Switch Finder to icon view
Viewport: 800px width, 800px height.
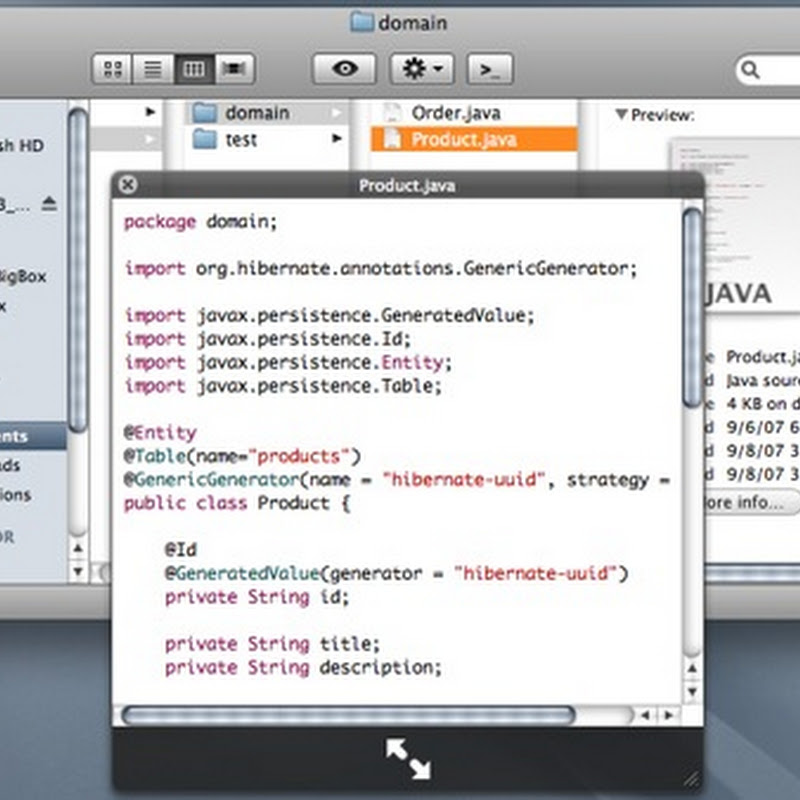[113, 69]
